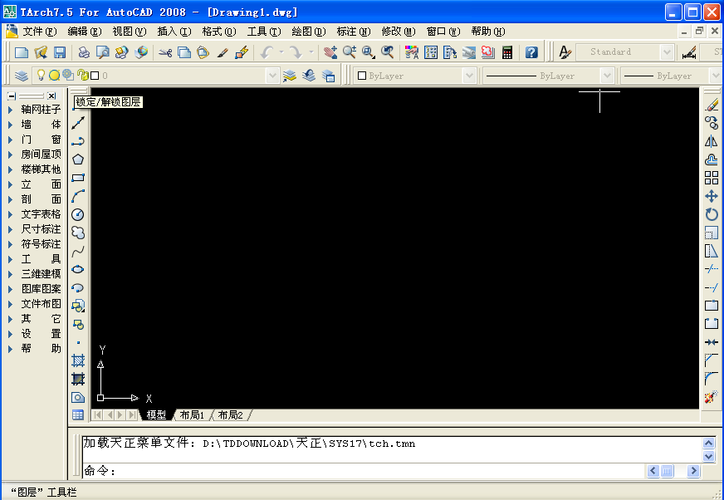The width and height of the screenshot is (724, 500).
Task: Open the Layer Properties Manager icon
Action: [21, 75]
